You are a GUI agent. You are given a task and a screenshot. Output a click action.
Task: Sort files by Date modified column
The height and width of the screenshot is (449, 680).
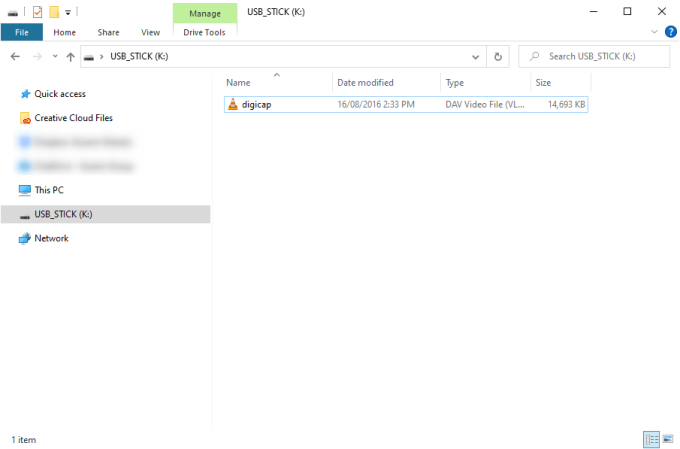coord(365,82)
